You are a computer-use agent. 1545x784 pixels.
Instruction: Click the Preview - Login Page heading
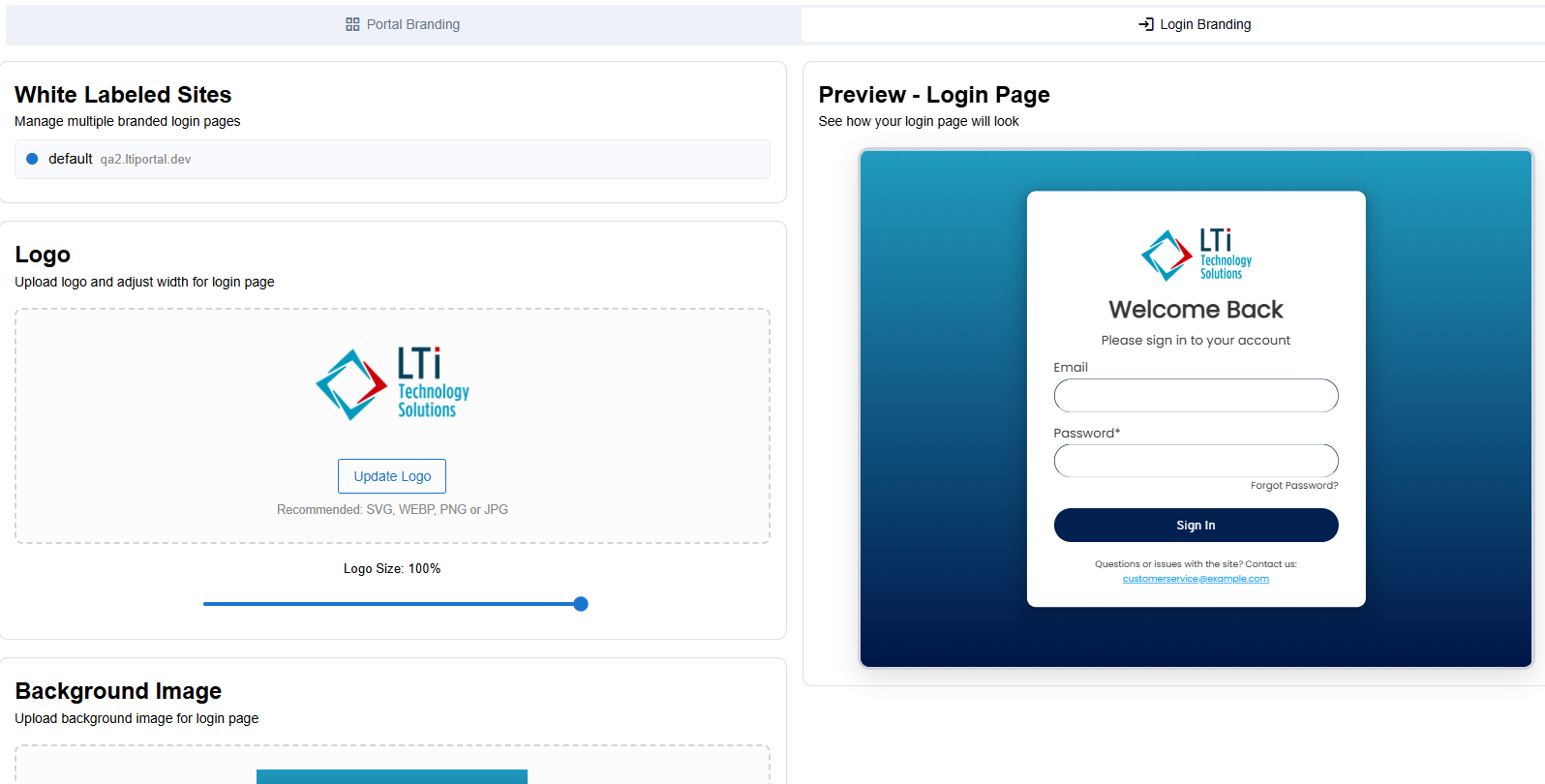coord(933,95)
